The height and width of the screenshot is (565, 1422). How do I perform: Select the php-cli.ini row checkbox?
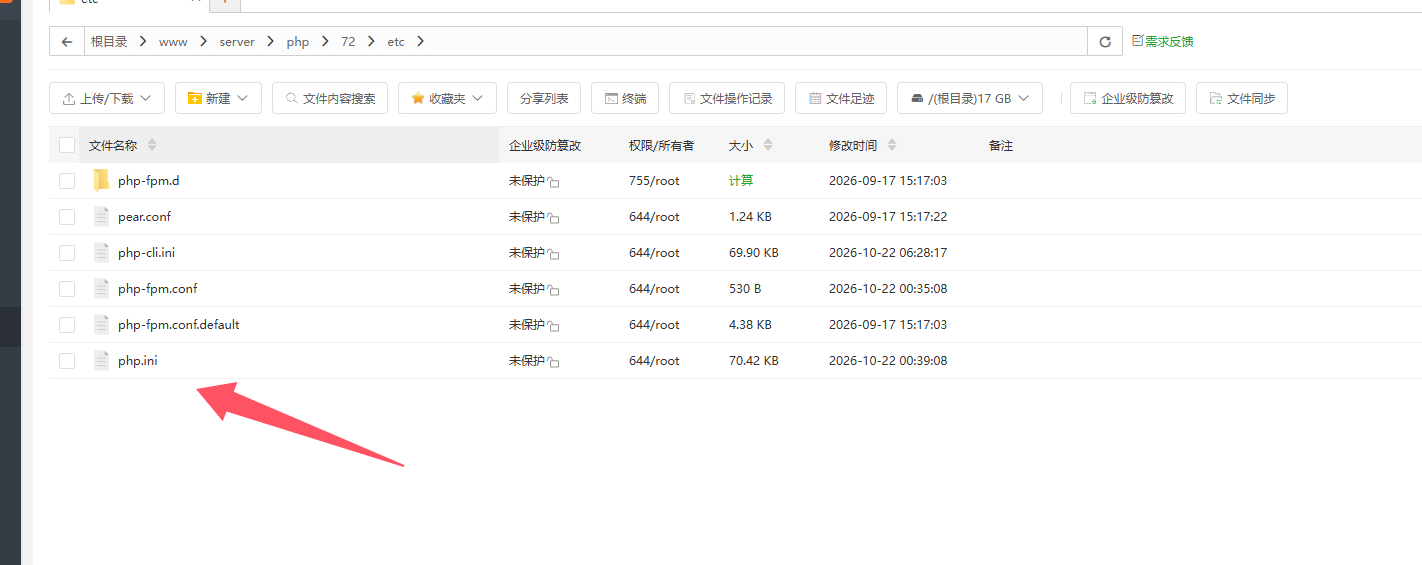pyautogui.click(x=67, y=253)
